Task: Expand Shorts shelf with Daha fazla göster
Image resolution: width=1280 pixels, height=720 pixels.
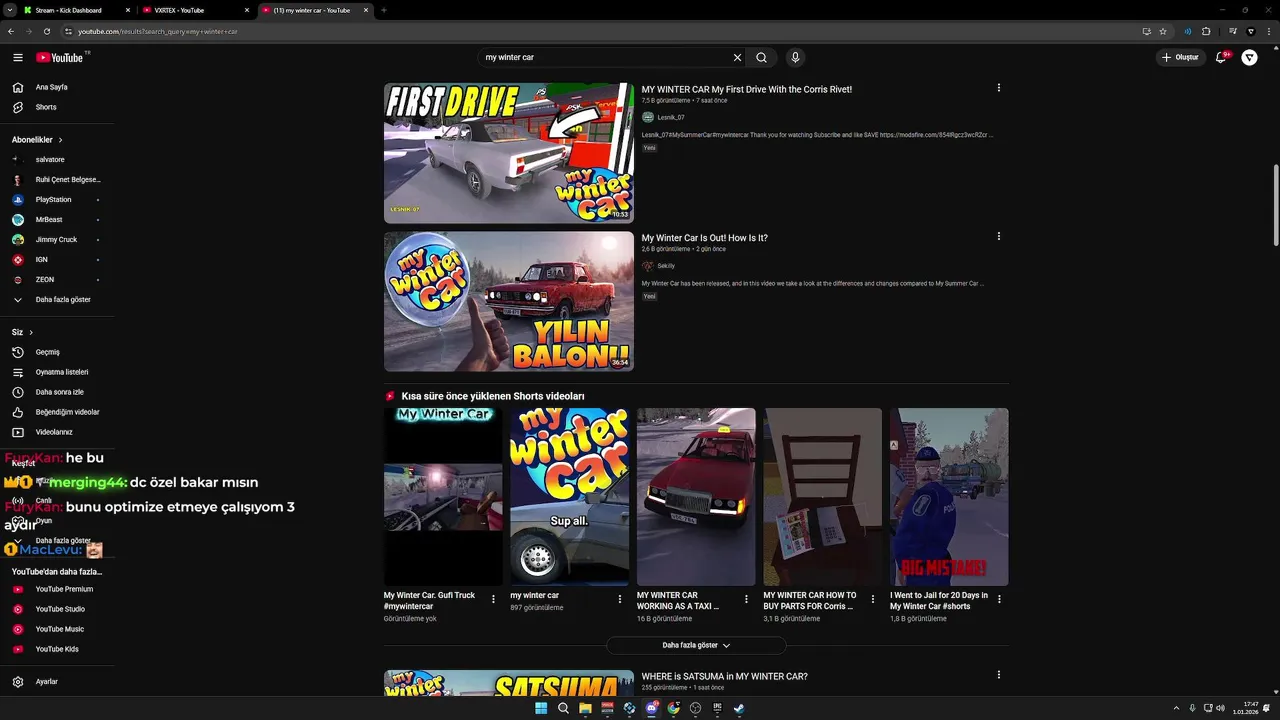Action: [696, 646]
